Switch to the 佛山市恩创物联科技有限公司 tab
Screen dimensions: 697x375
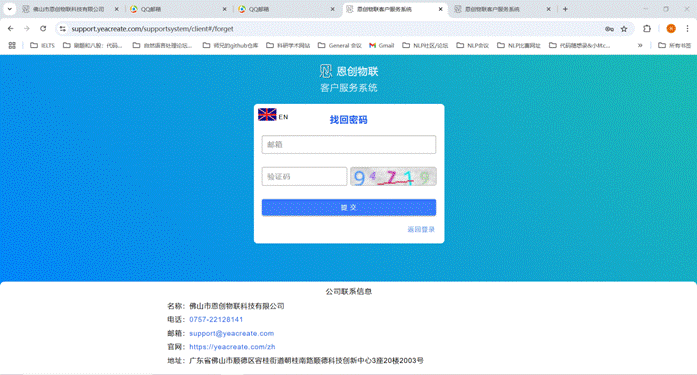(68, 9)
